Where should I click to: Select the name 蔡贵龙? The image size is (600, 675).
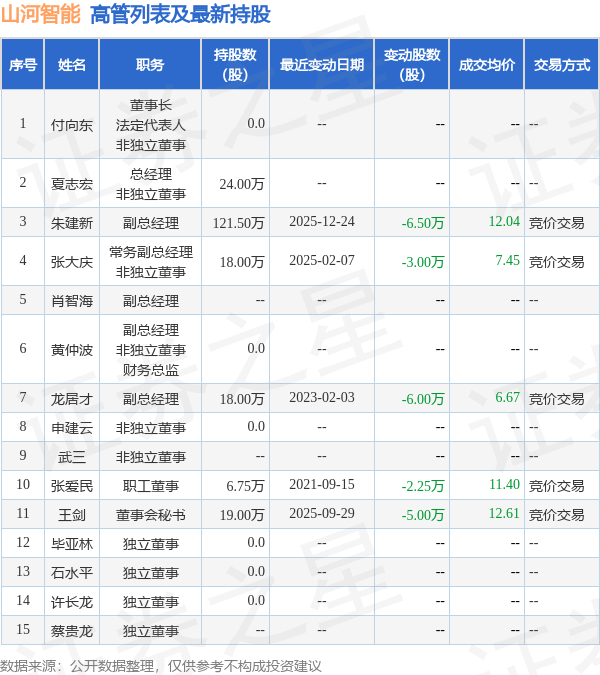pyautogui.click(x=72, y=631)
